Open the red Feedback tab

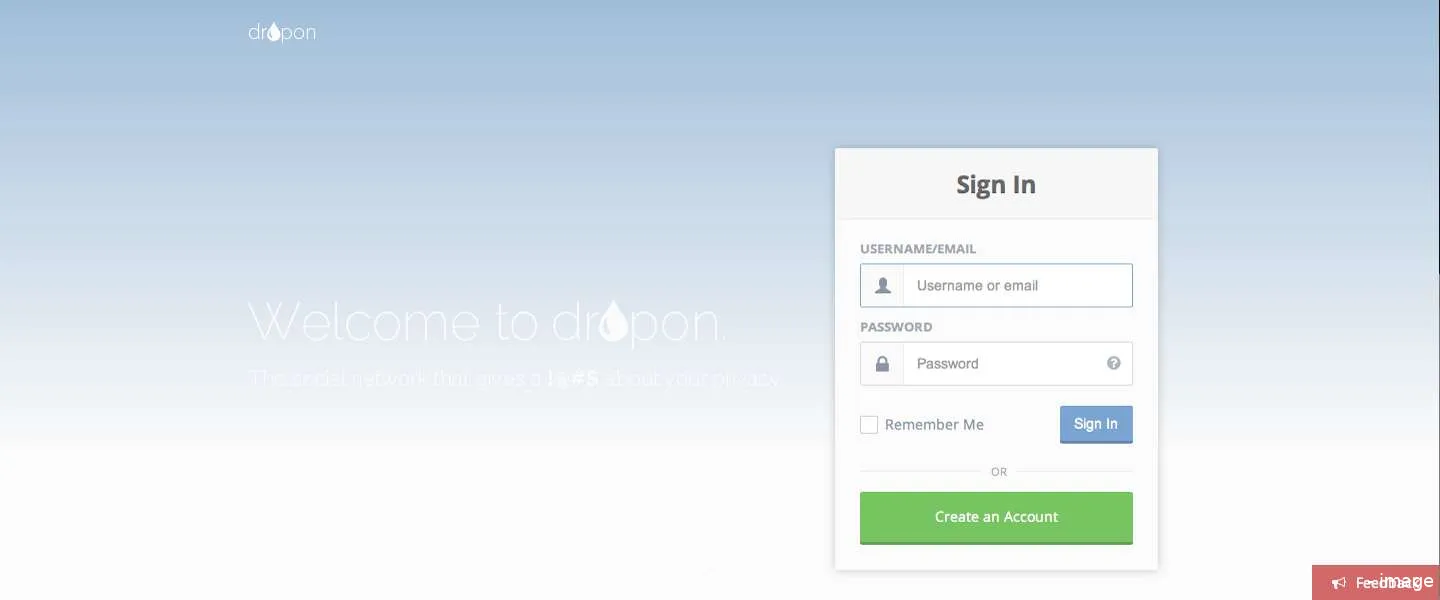point(1376,583)
